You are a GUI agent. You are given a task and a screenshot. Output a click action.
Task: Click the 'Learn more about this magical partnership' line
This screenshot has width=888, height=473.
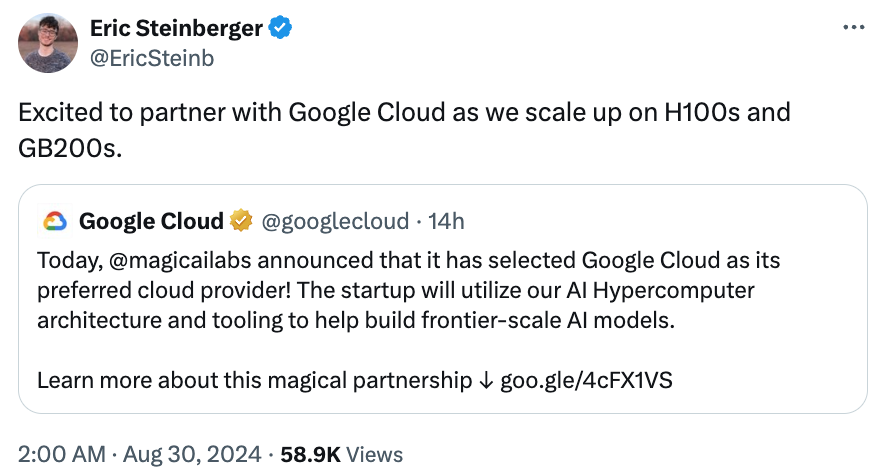click(254, 381)
